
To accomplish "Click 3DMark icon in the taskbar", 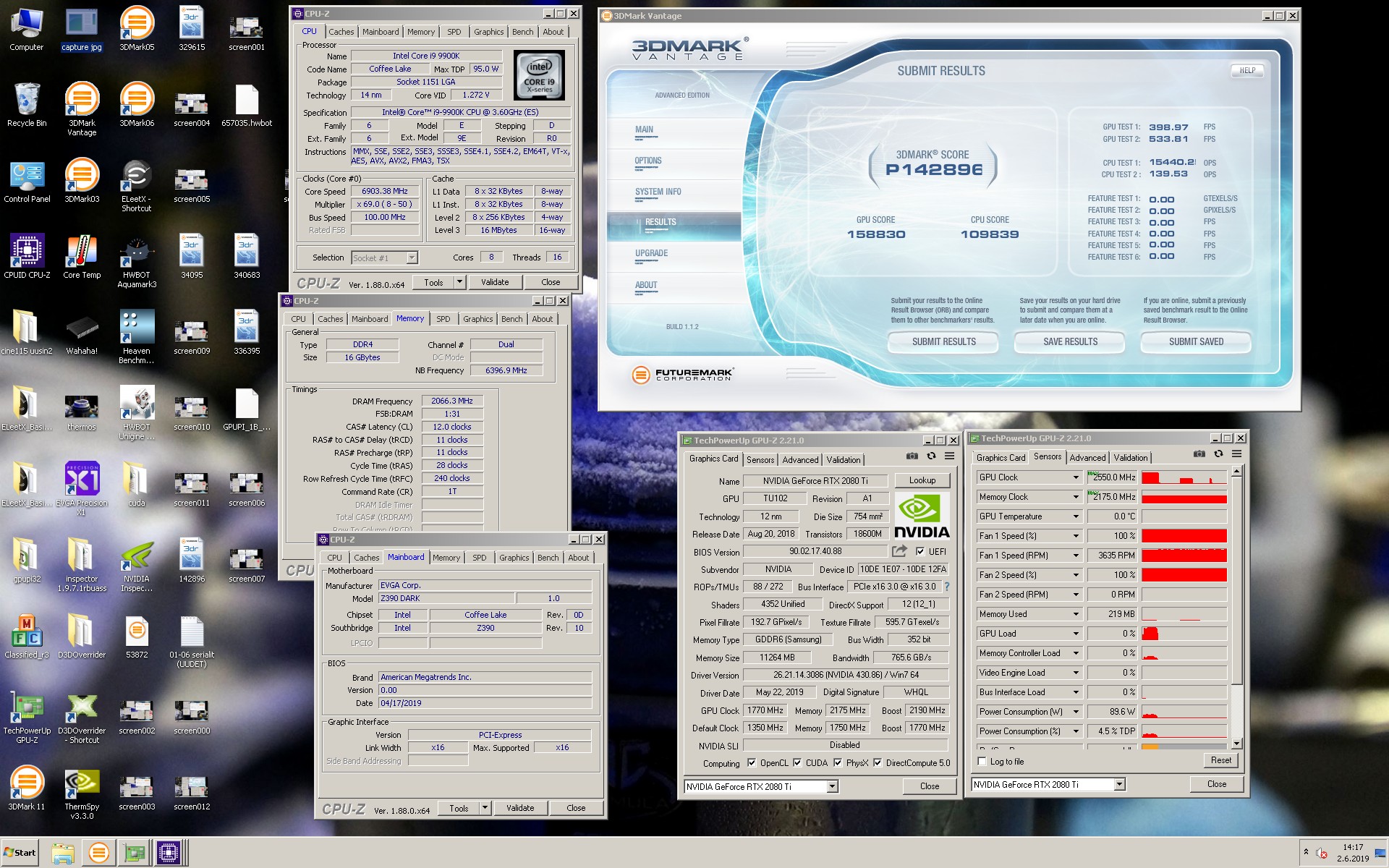I will point(99,853).
